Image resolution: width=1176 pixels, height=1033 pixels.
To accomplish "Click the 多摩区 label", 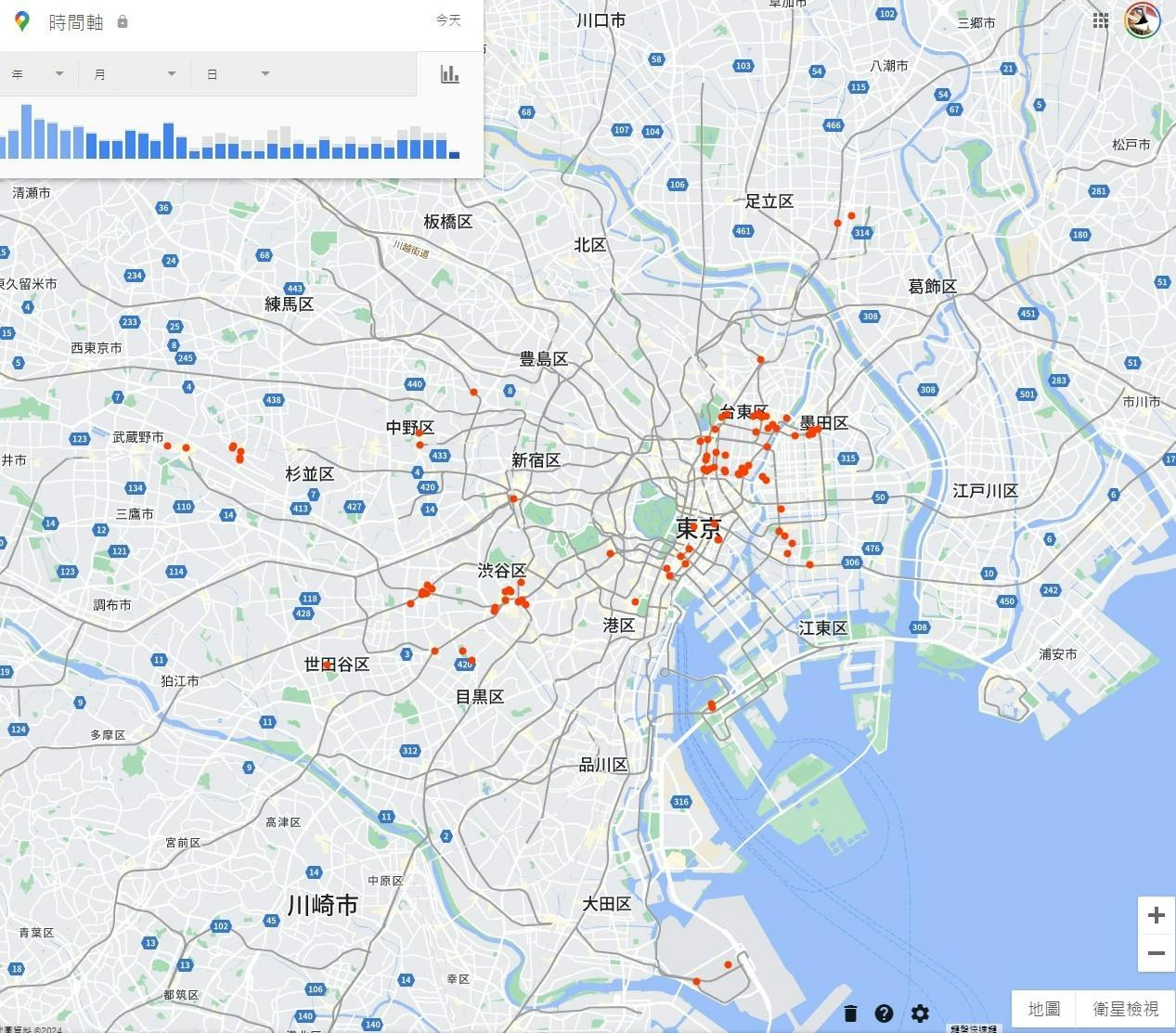I will (108, 735).
